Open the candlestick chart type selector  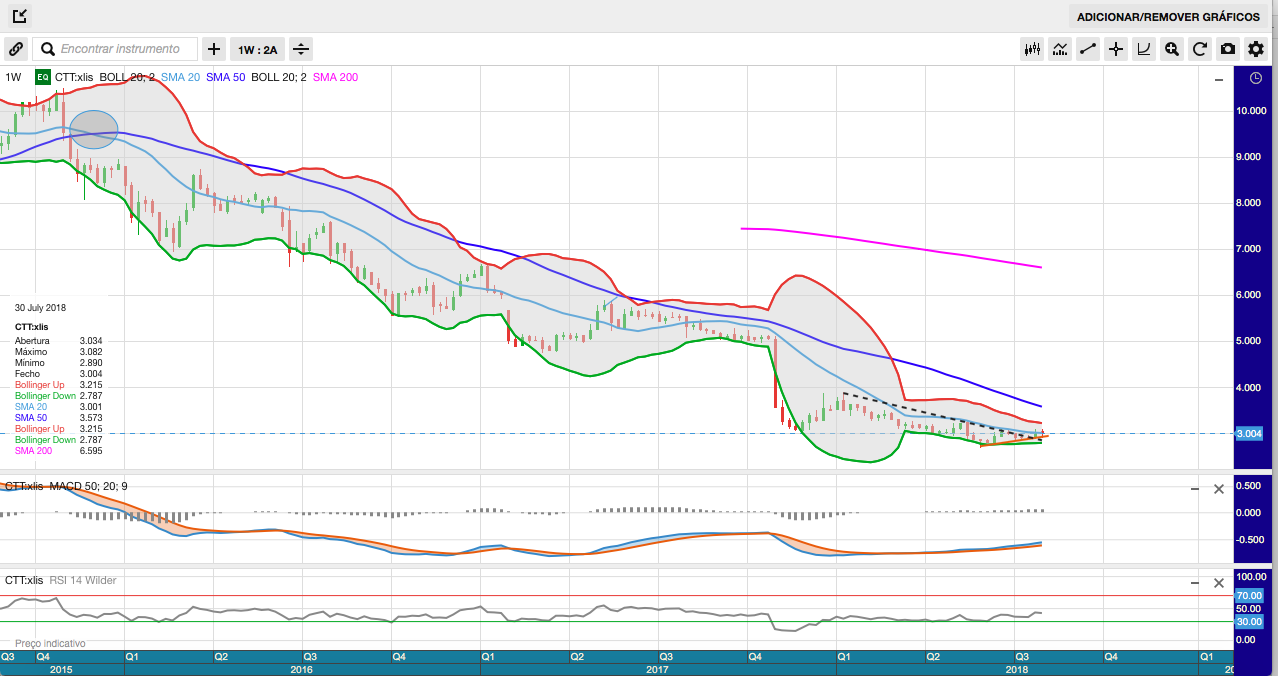[x=1033, y=49]
